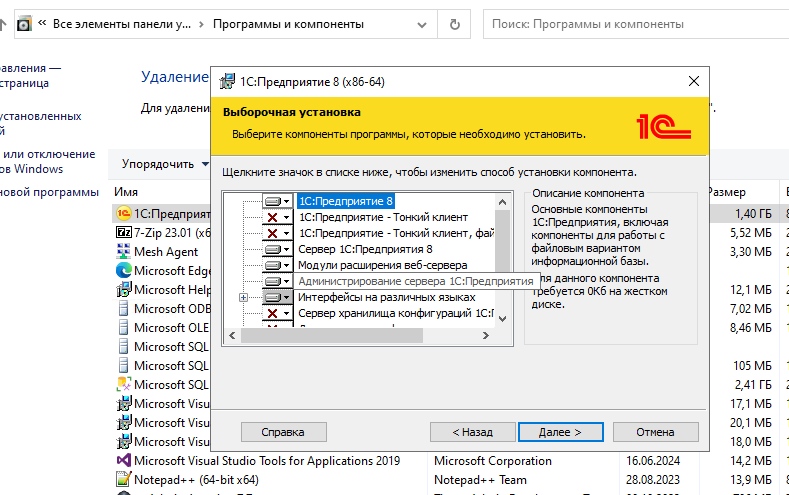789x495 pixels.
Task: Open install-state dropdown for 1С:Предприятие 8
Action: [x=277, y=201]
